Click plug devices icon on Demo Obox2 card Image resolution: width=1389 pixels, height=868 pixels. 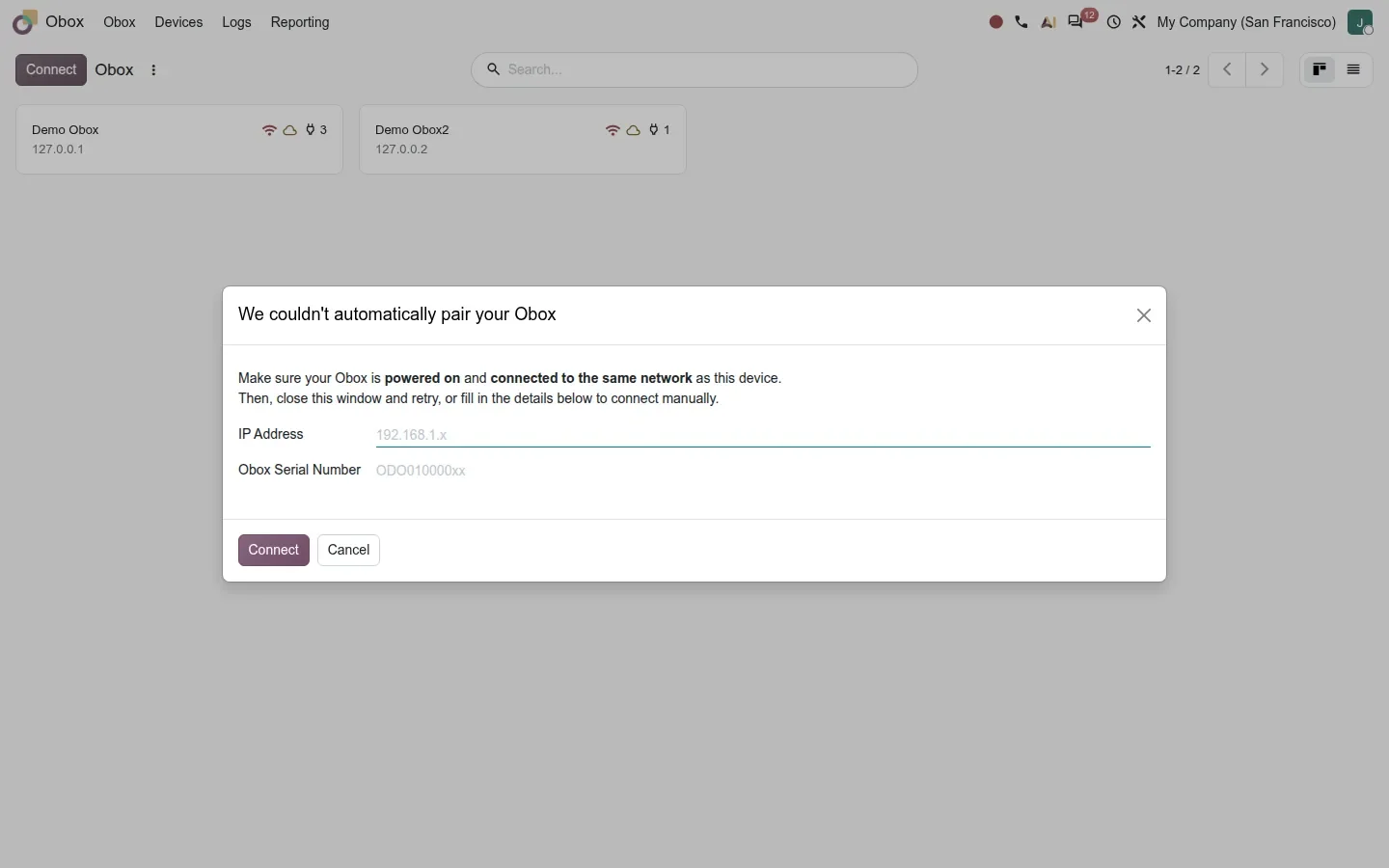[654, 129]
